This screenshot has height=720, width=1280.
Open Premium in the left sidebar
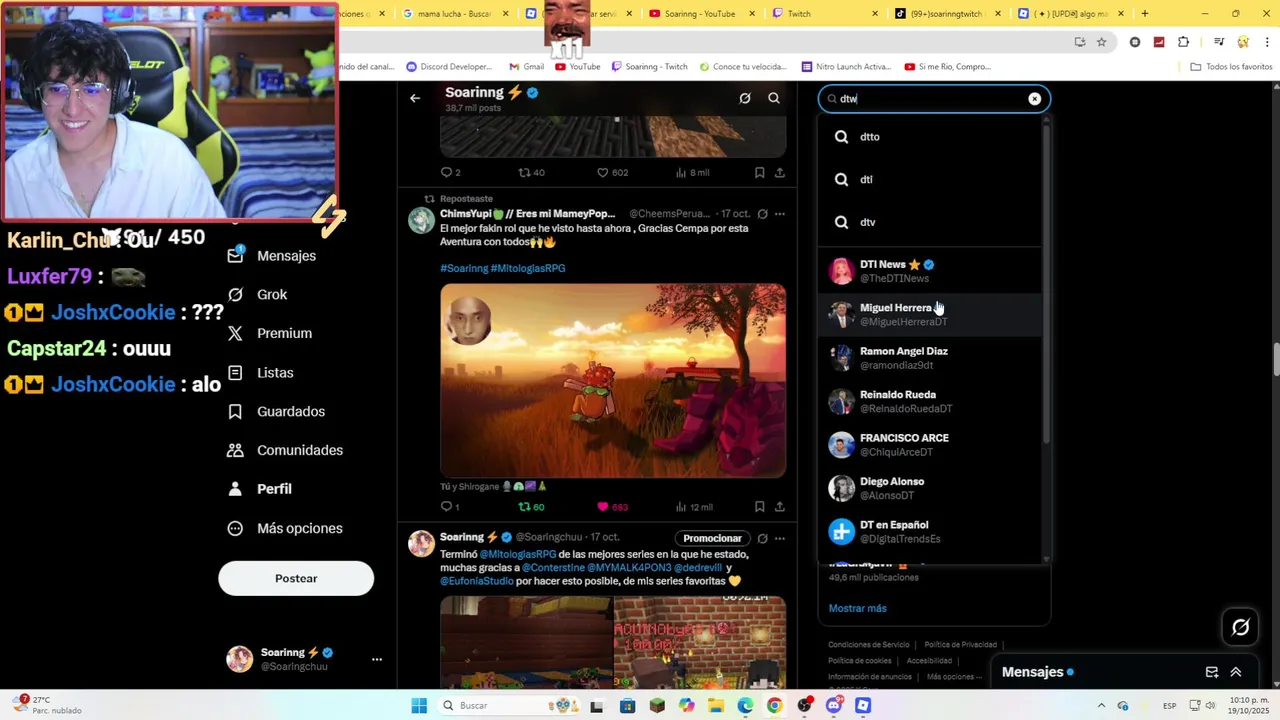[270, 334]
